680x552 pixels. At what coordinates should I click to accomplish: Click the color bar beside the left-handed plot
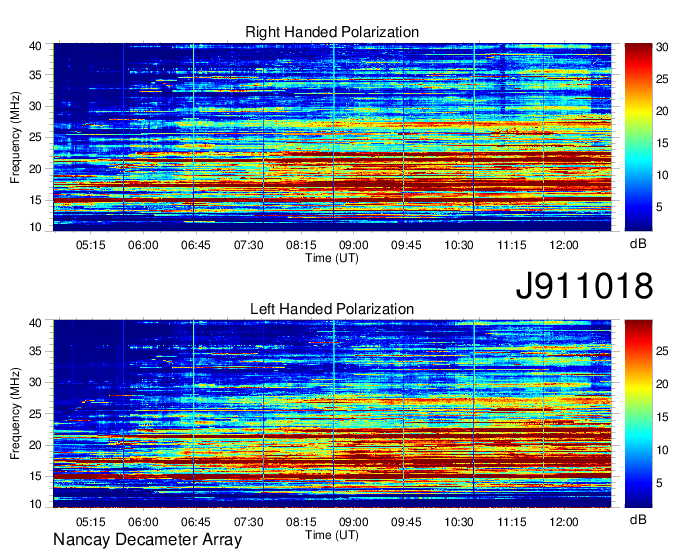tap(638, 414)
